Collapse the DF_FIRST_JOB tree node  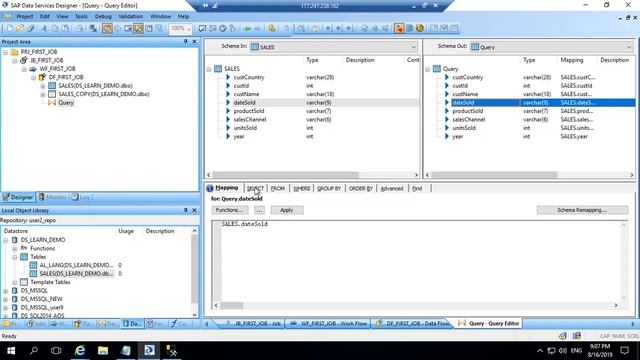coord(33,78)
